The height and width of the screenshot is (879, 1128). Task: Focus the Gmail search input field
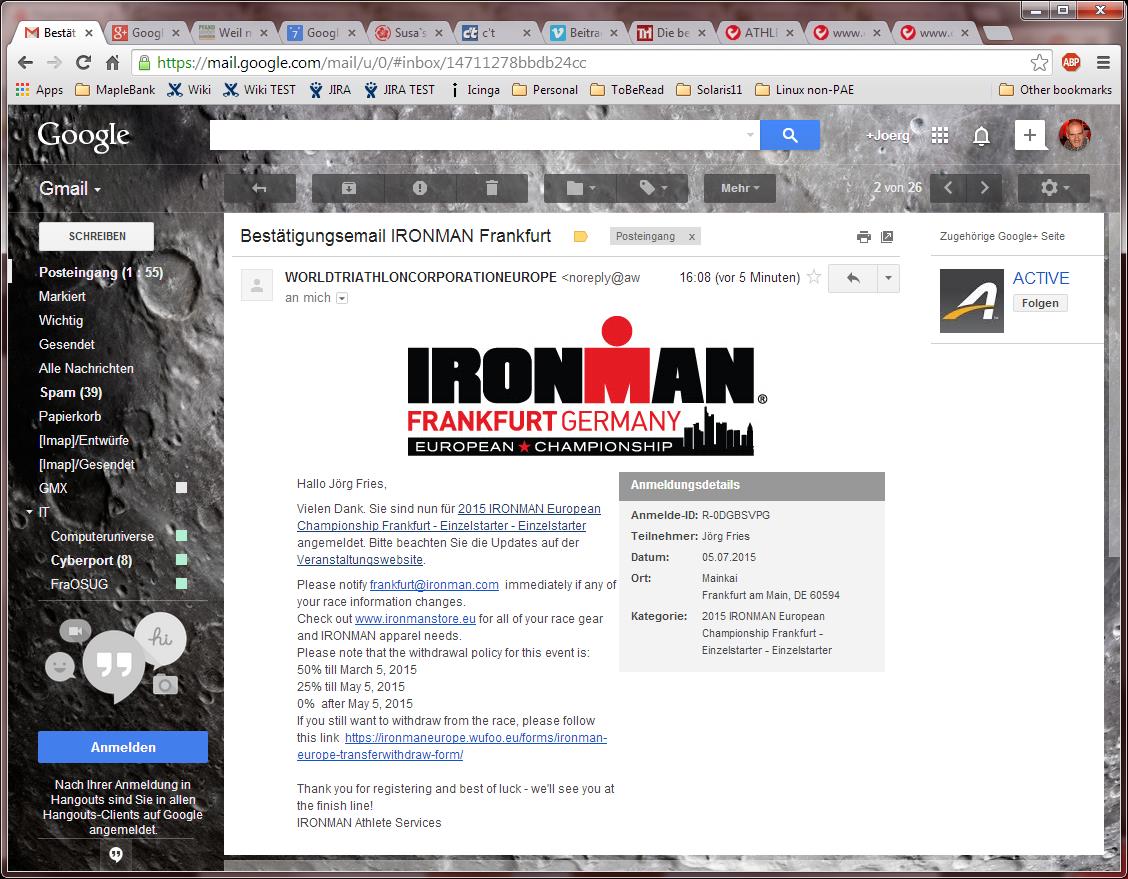click(x=475, y=135)
